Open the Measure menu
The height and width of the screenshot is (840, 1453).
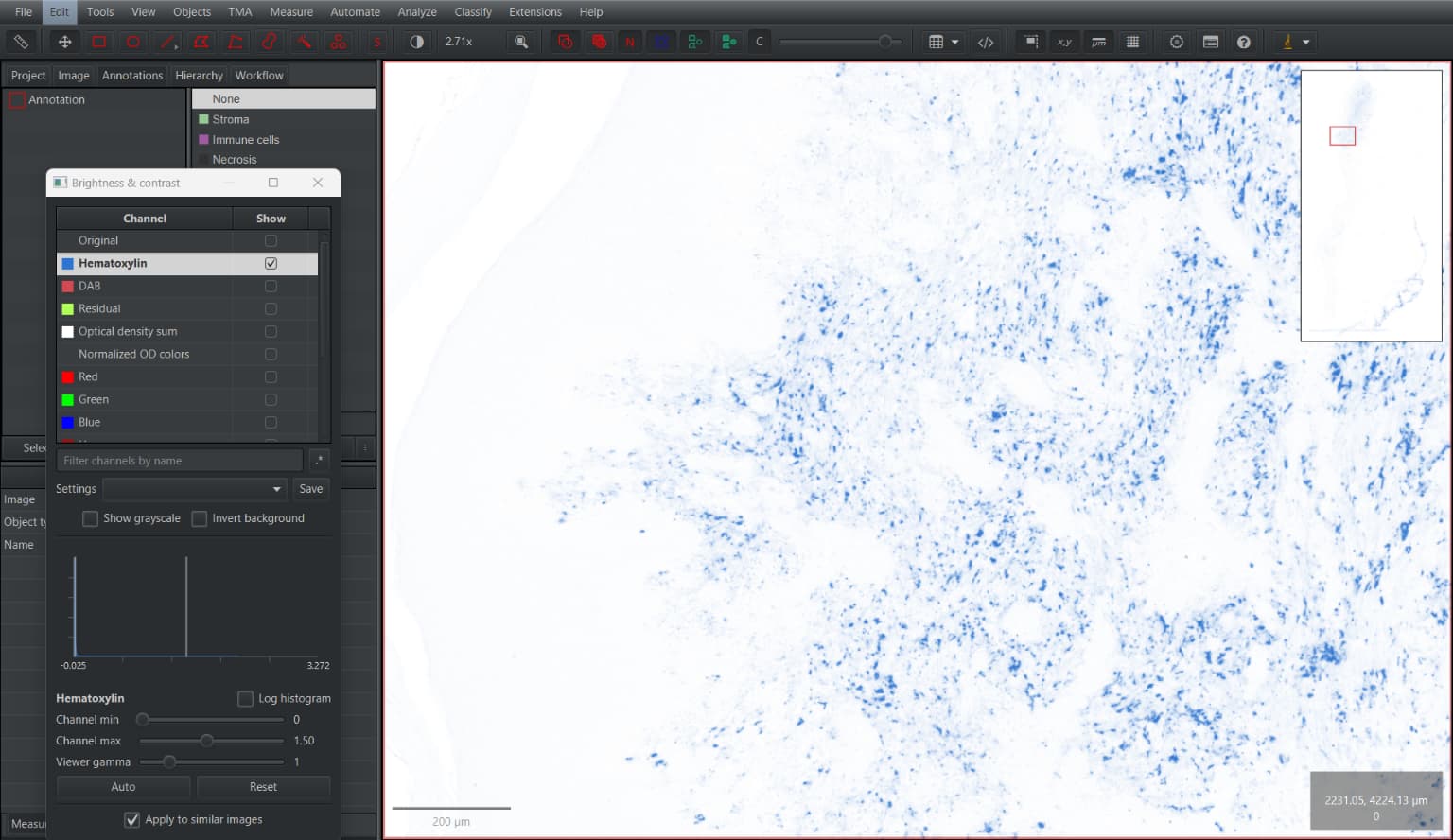tap(290, 11)
